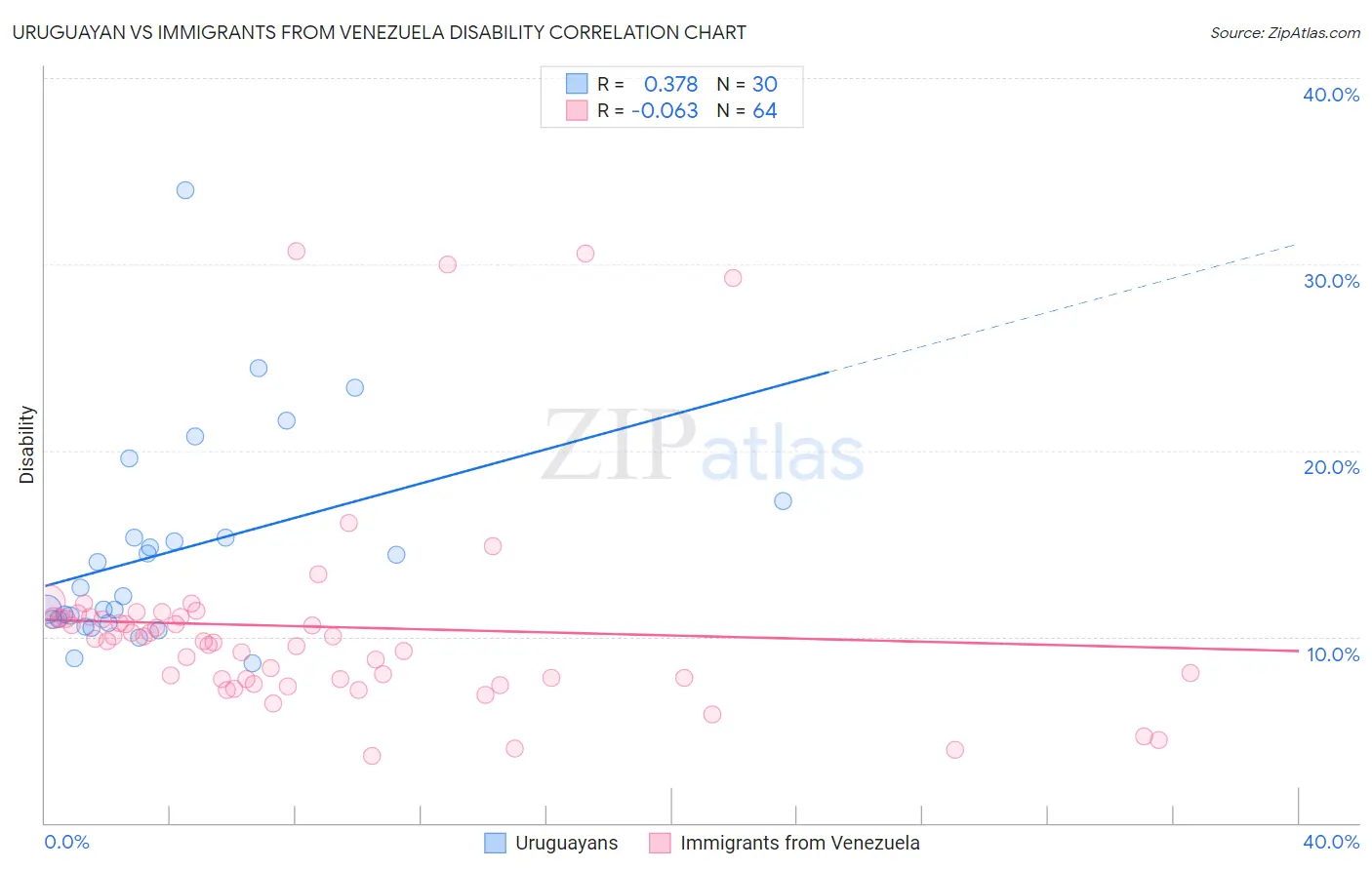Click the blue data point near 17% at right

[x=783, y=501]
